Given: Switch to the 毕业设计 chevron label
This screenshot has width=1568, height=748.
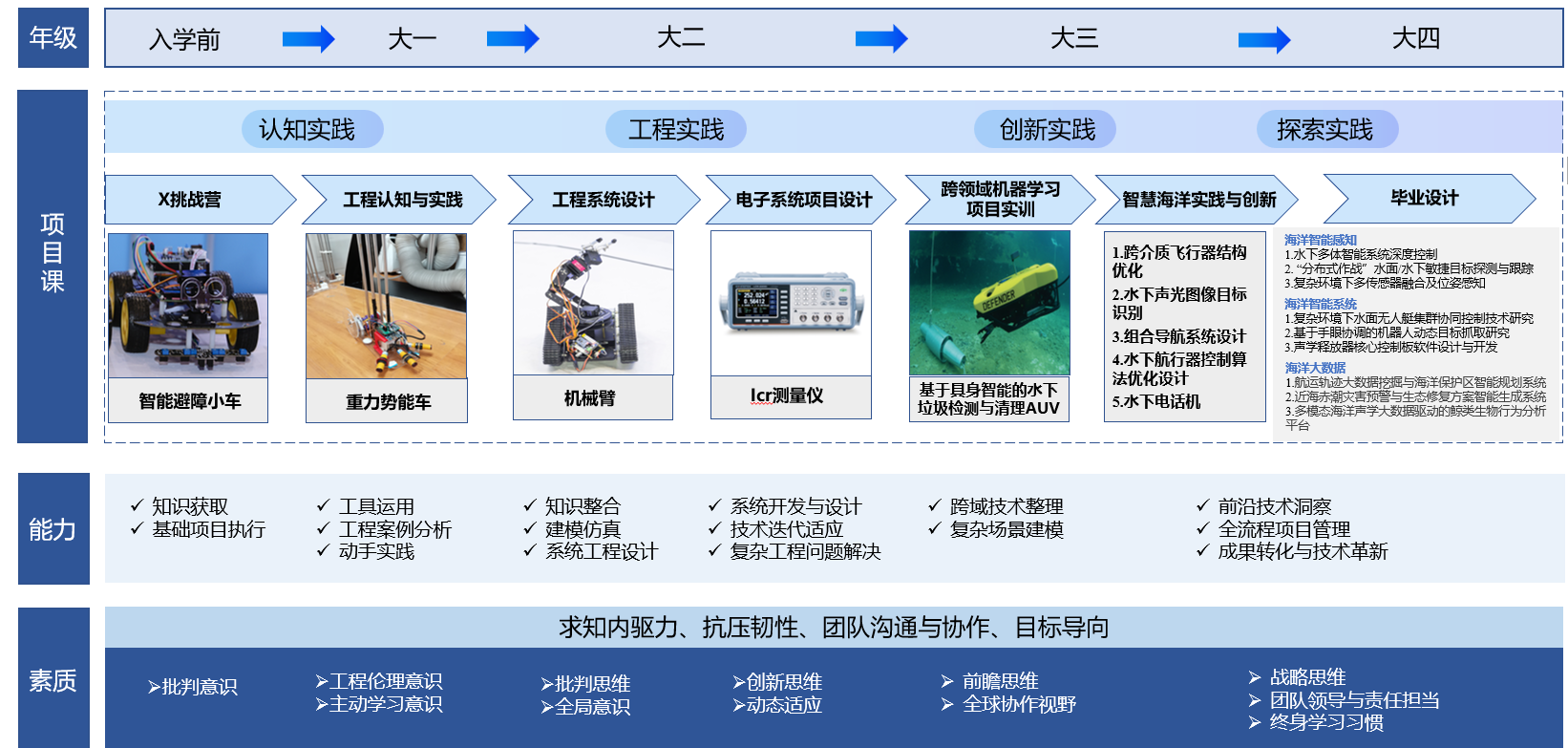Looking at the screenshot, I should click(1424, 198).
